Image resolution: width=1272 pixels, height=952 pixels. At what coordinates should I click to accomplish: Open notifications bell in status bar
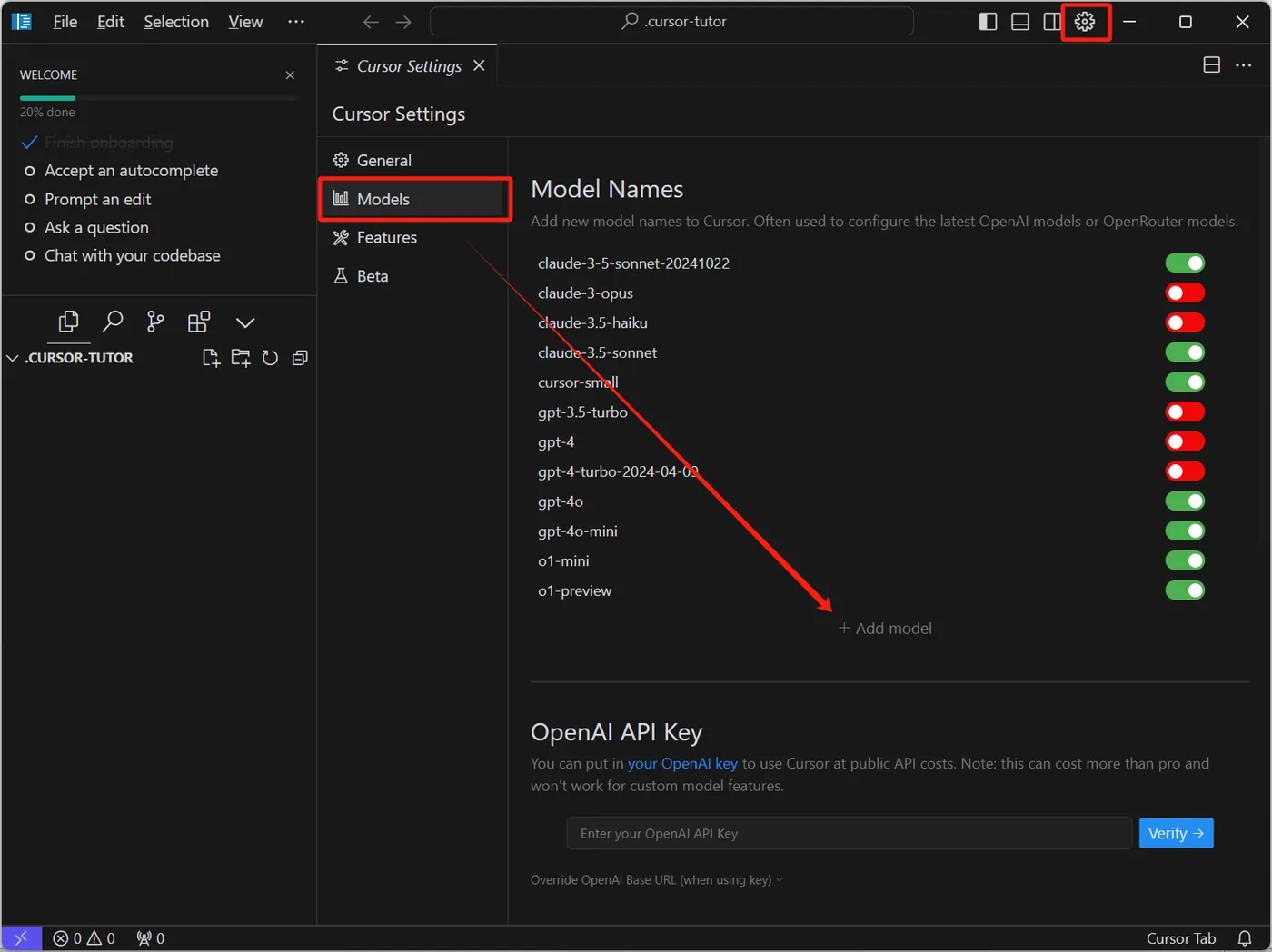1245,938
